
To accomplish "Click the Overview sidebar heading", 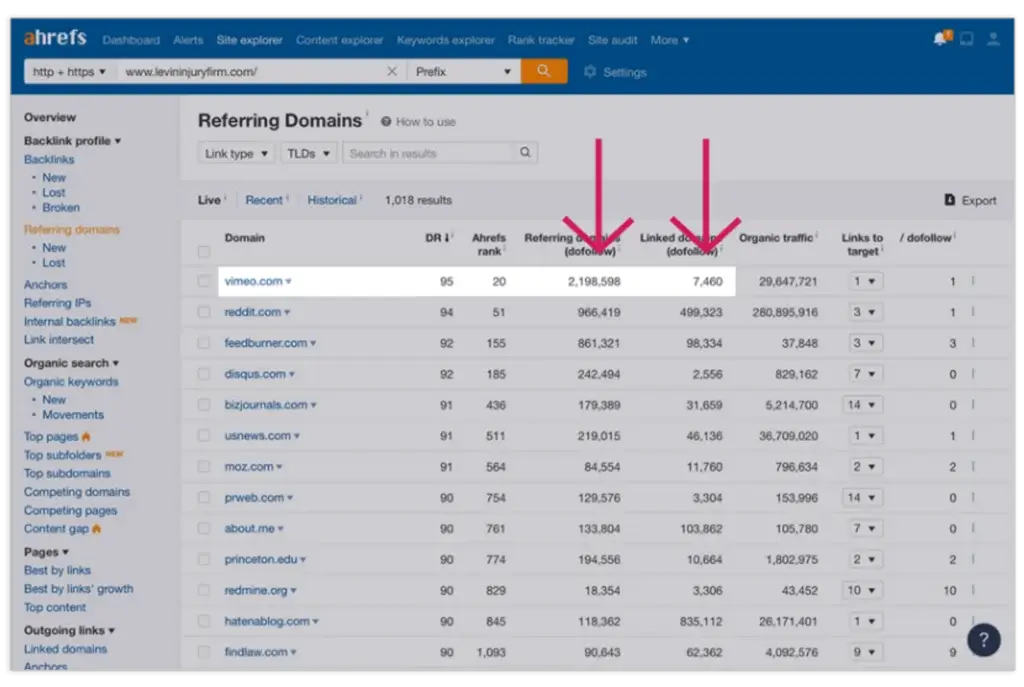I will [x=50, y=118].
